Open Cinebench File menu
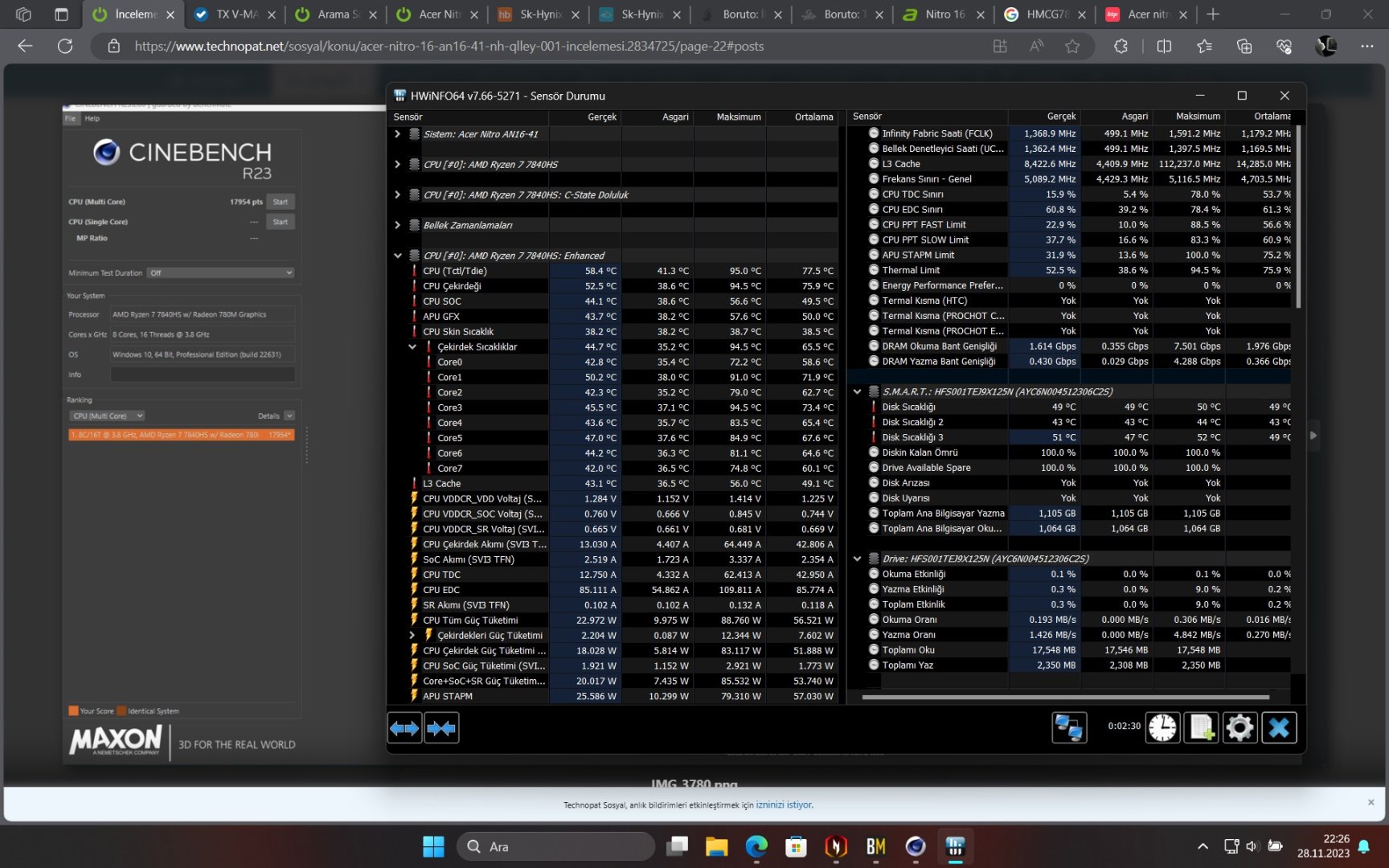The image size is (1389, 868). pos(71,118)
